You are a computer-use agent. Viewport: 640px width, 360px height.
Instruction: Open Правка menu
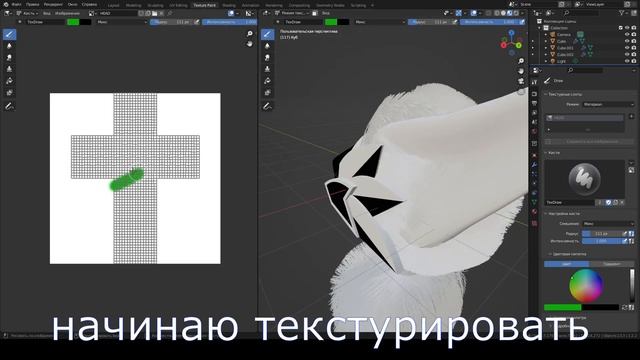(33, 4)
